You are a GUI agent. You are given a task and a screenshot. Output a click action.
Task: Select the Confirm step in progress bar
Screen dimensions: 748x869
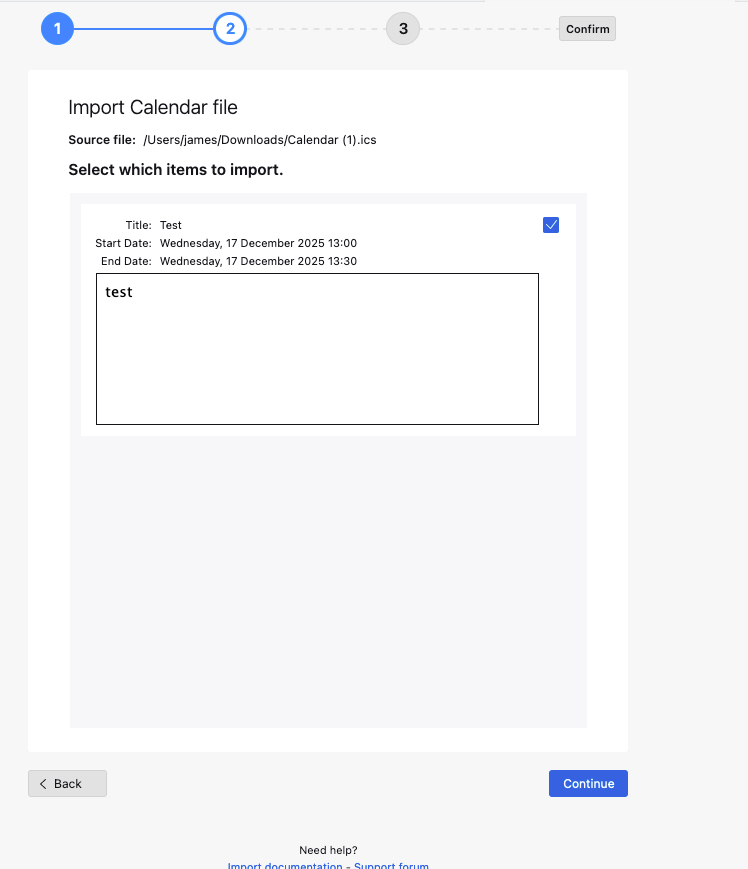587,29
